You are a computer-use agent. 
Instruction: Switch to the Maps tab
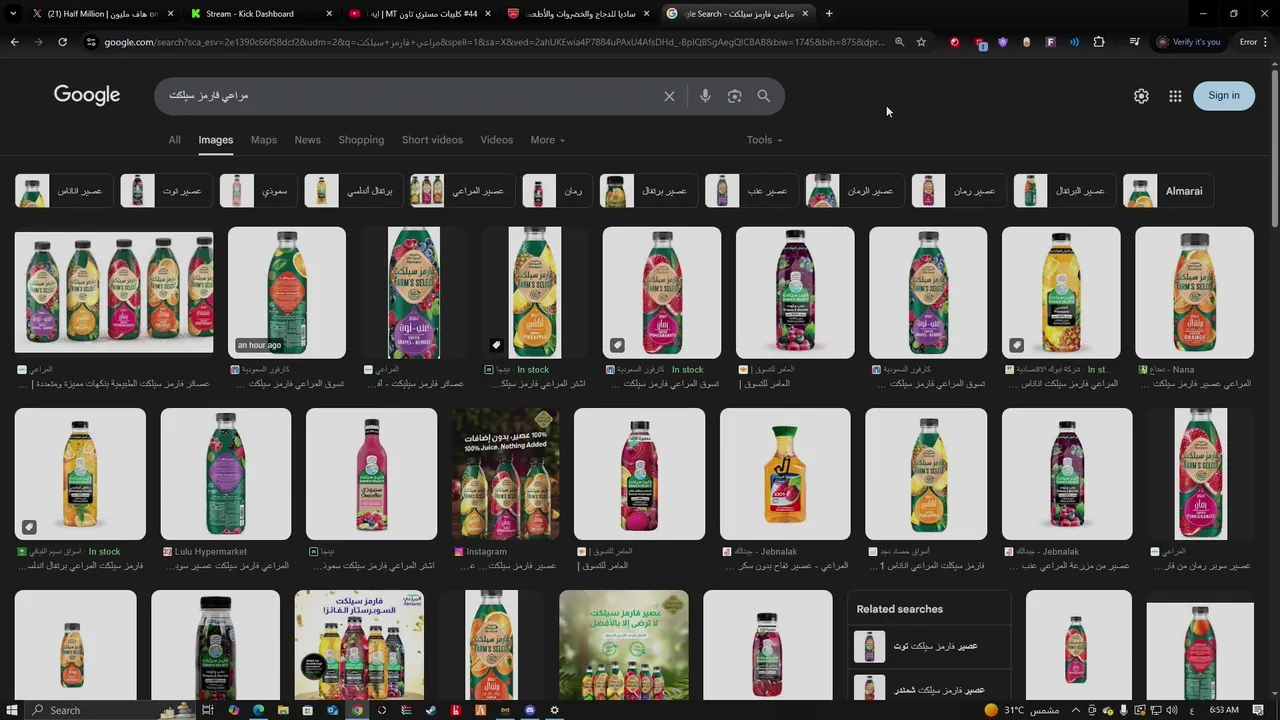[264, 140]
